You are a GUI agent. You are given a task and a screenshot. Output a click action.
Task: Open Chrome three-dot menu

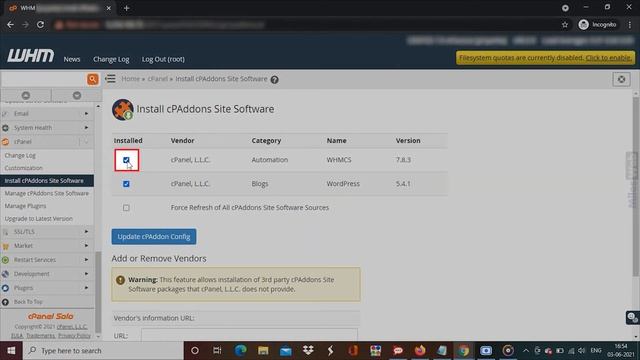pos(630,24)
